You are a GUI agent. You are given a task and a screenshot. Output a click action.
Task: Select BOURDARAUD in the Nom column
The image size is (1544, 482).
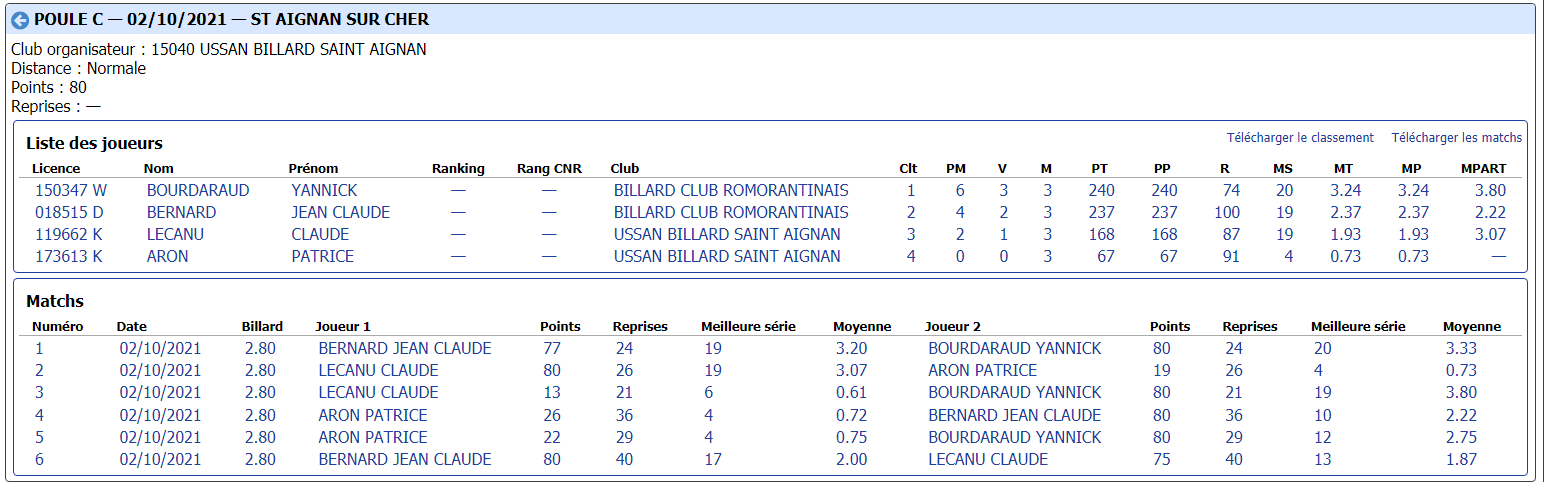click(198, 190)
